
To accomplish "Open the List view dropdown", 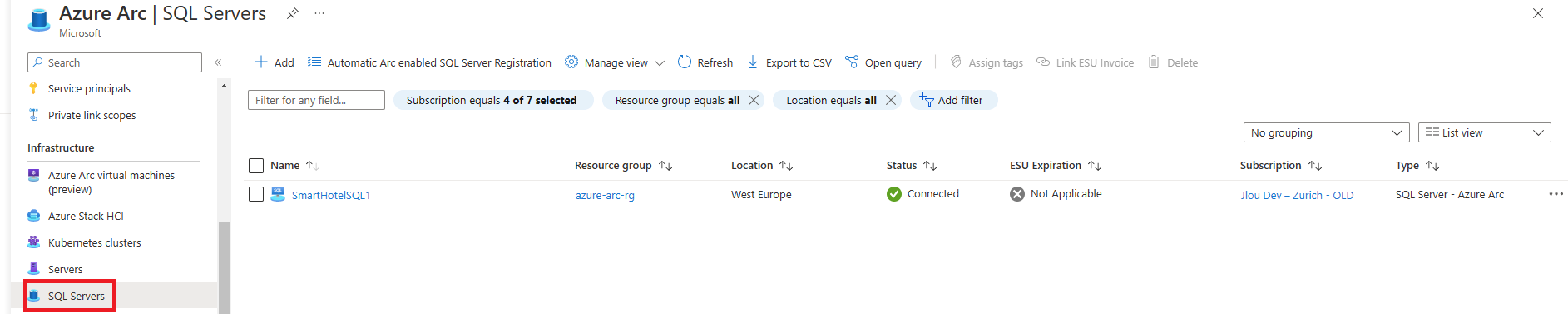I will pyautogui.click(x=1484, y=132).
